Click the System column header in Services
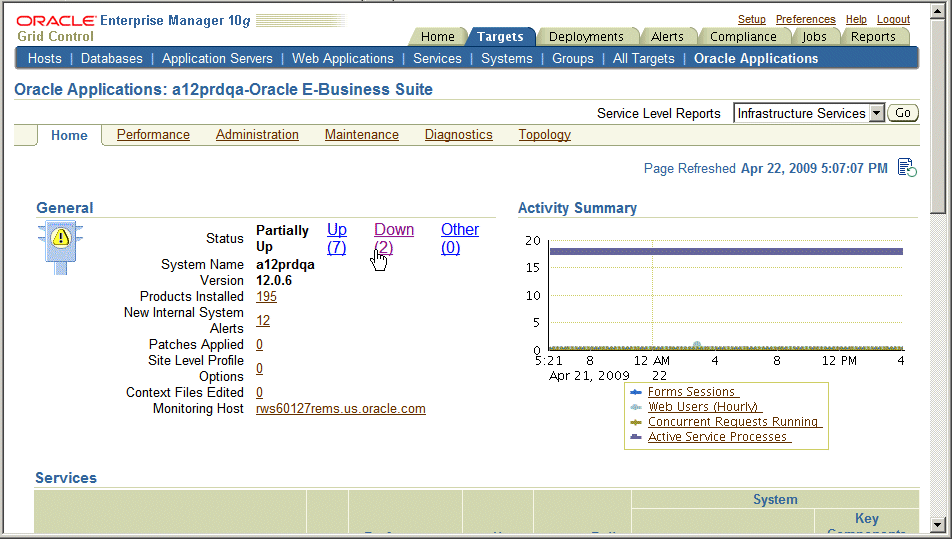 pos(775,499)
